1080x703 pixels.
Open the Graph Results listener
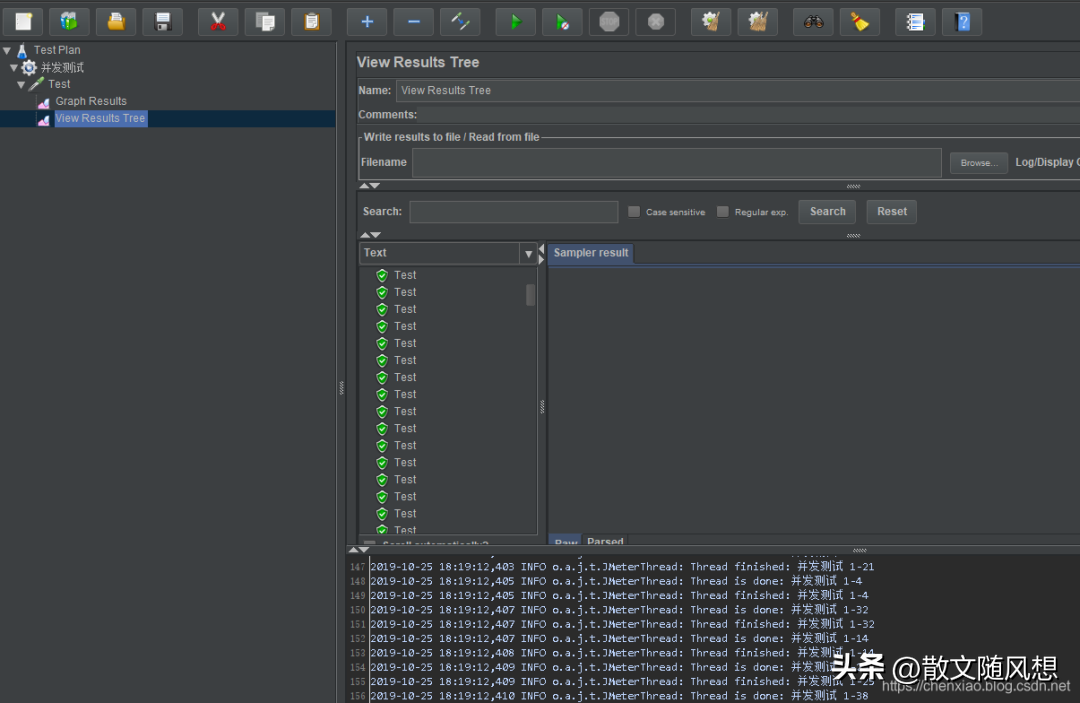pos(91,101)
